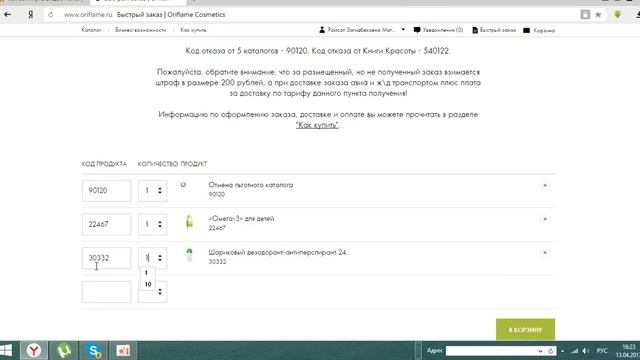Screen dimensions: 640x360
Task: Remove the Omega-3 for kids row
Action: pyautogui.click(x=544, y=219)
